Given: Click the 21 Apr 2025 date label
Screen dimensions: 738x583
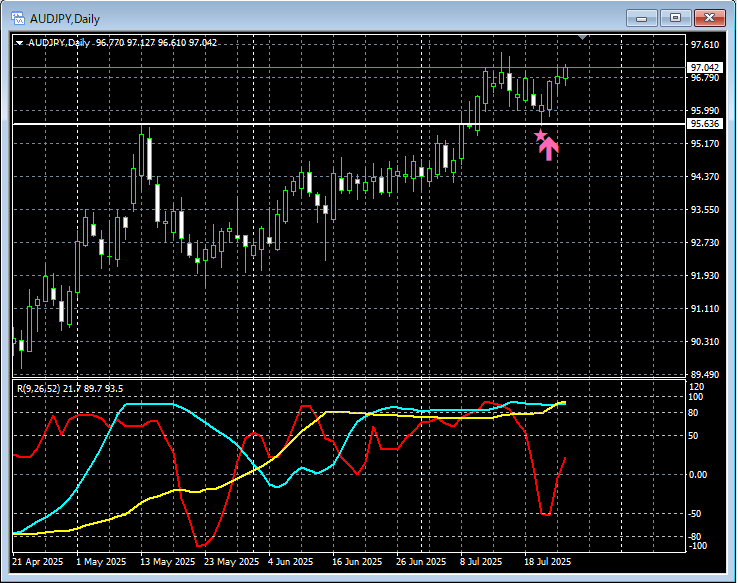Looking at the screenshot, I should pos(38,562).
